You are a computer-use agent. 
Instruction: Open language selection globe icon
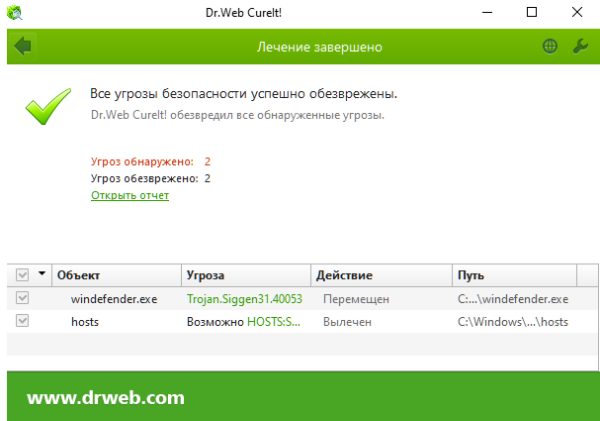click(x=550, y=47)
